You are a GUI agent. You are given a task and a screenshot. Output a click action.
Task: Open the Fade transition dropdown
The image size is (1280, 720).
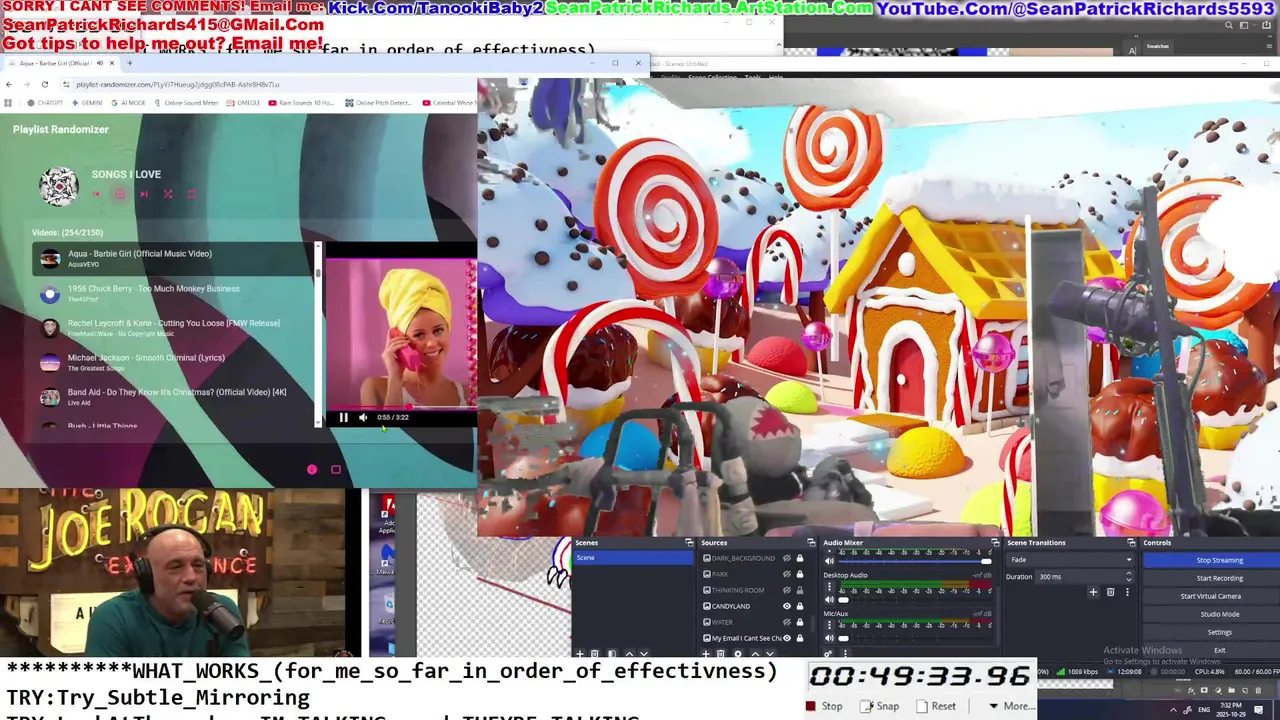click(x=1070, y=560)
